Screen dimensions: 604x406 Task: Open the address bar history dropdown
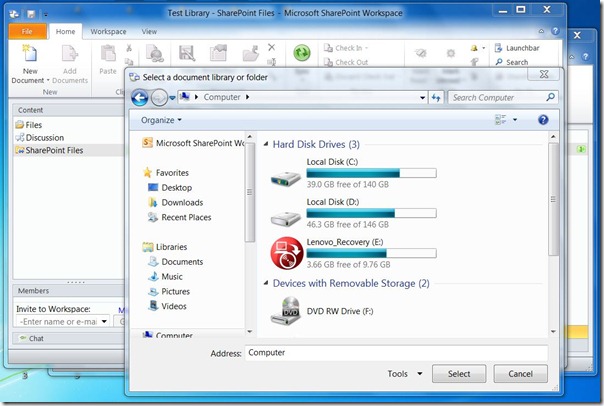pyautogui.click(x=423, y=98)
